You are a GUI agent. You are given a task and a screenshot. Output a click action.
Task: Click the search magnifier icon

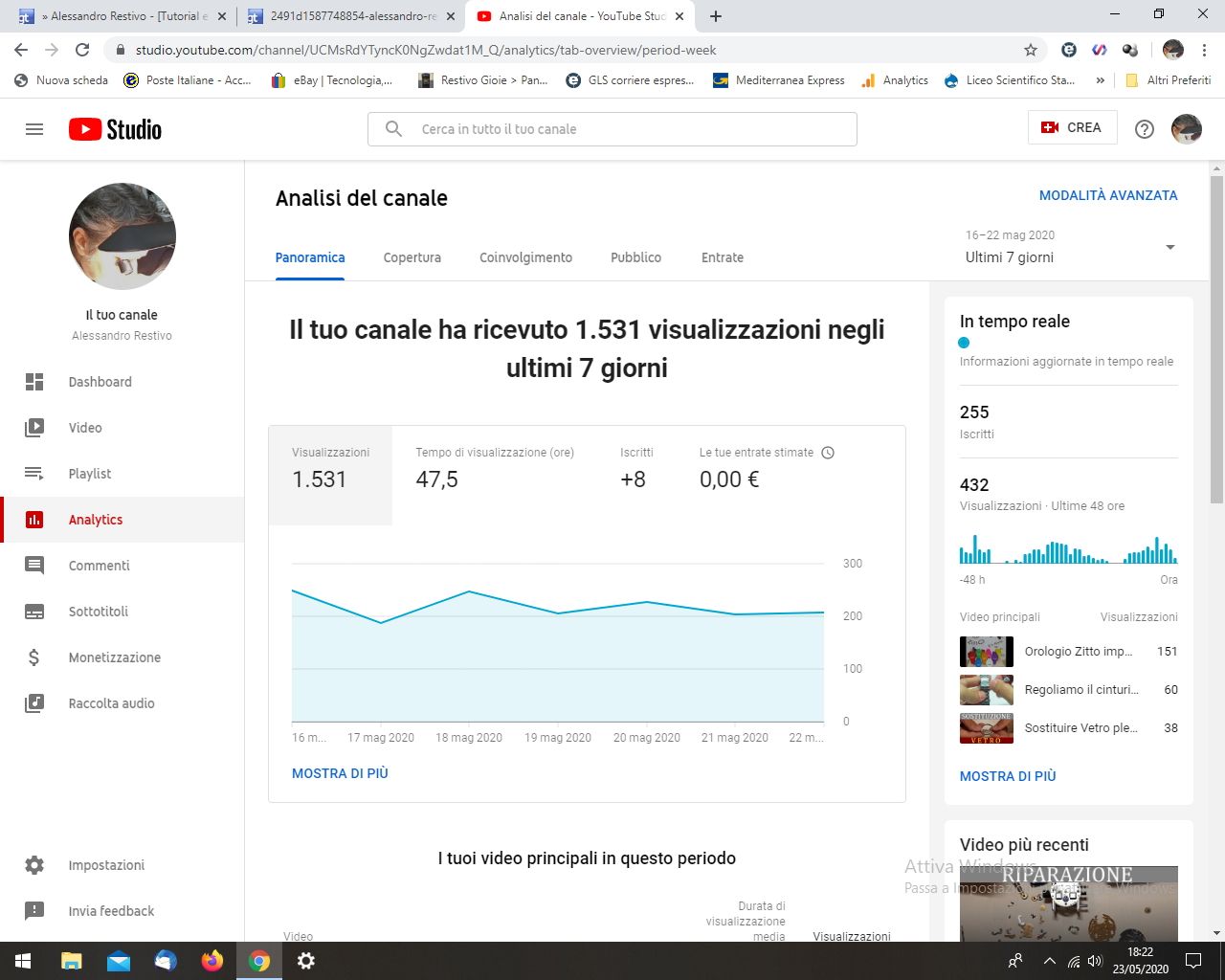[x=393, y=128]
